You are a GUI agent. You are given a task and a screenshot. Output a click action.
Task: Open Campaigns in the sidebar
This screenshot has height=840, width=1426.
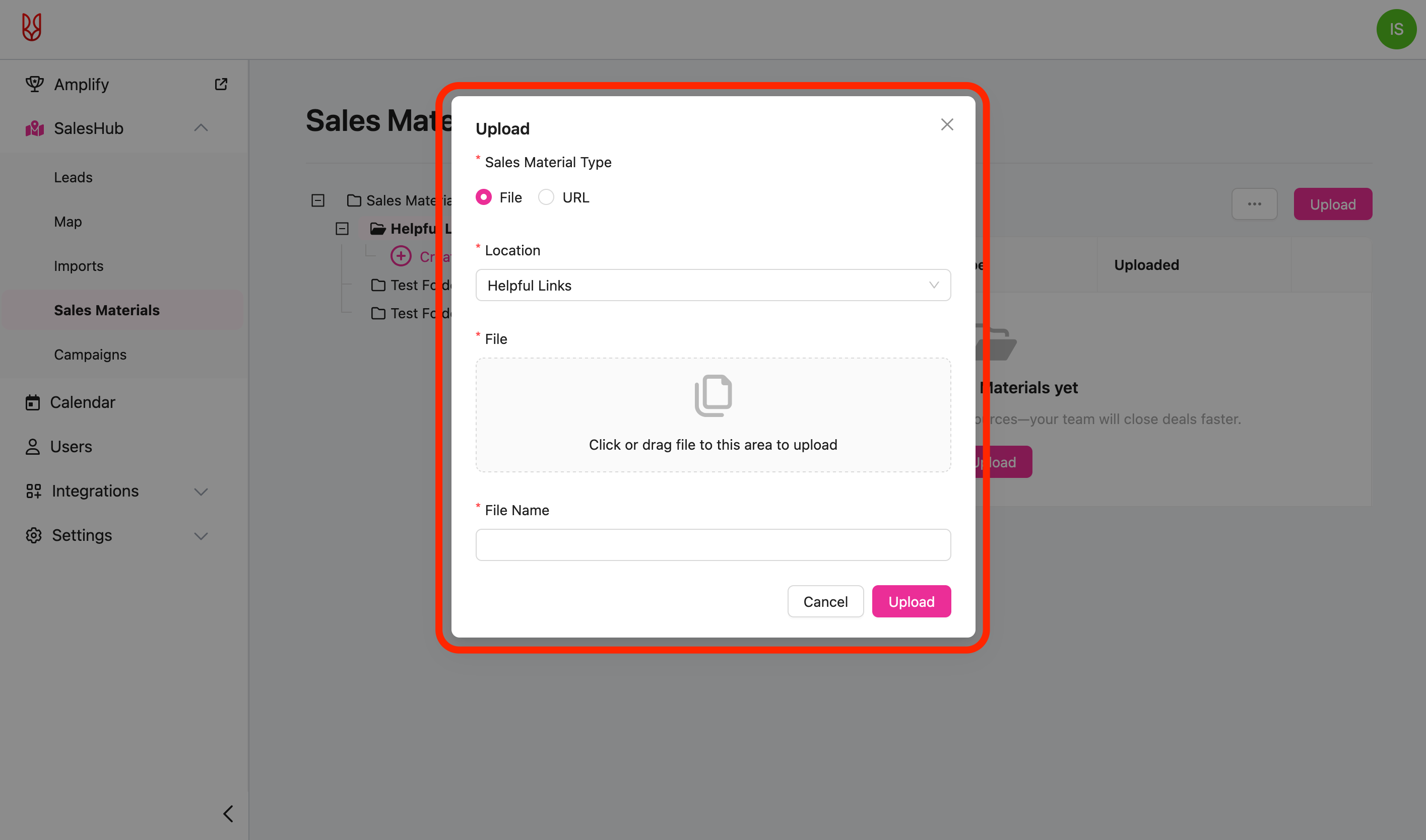90,355
